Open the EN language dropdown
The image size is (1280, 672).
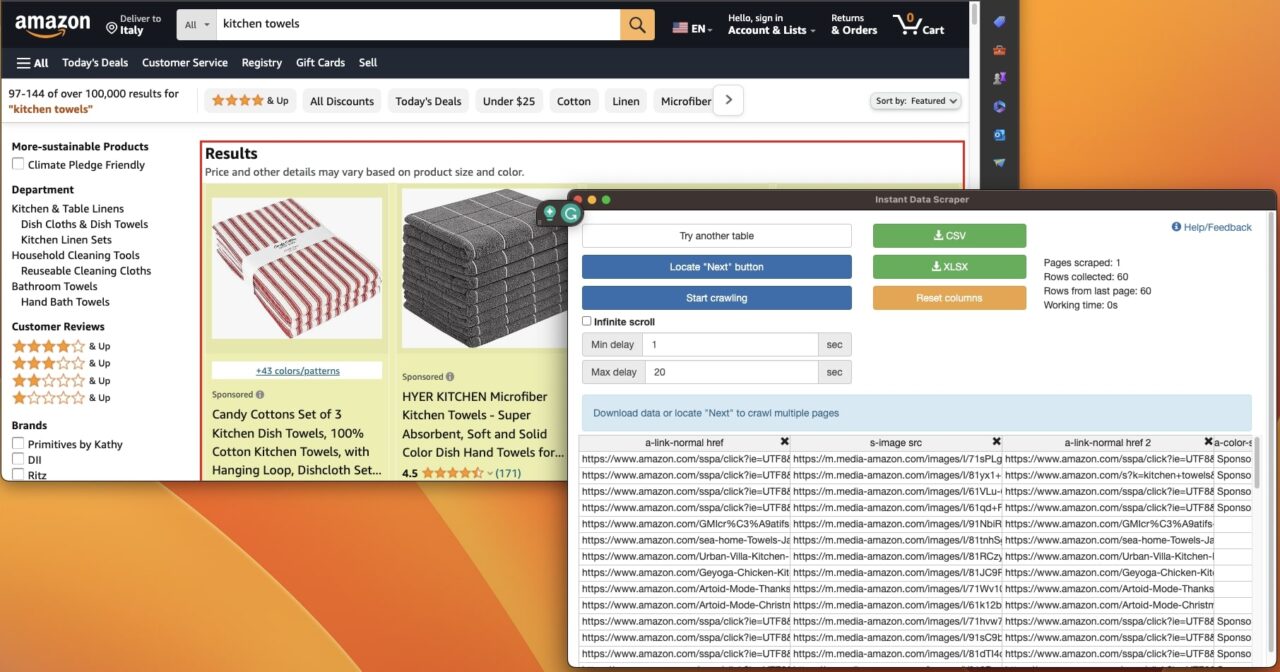pos(692,28)
